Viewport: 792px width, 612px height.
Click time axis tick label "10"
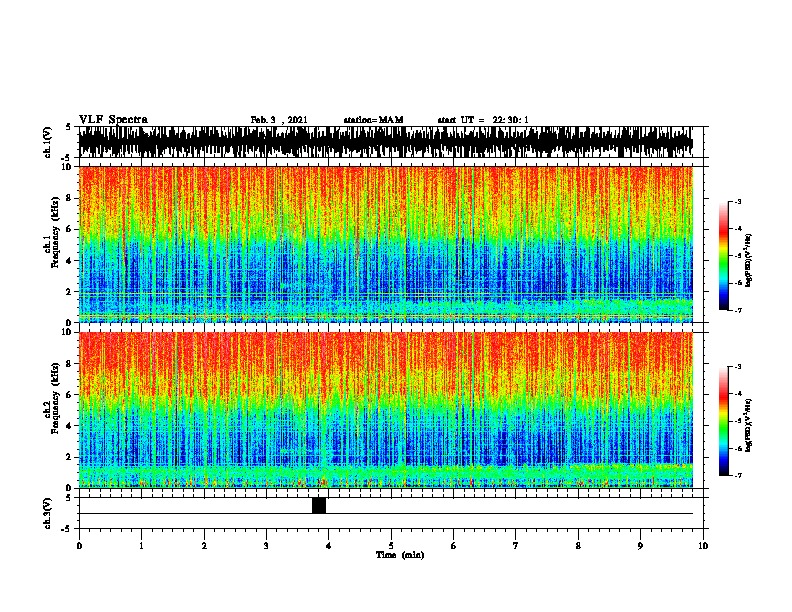click(x=703, y=546)
